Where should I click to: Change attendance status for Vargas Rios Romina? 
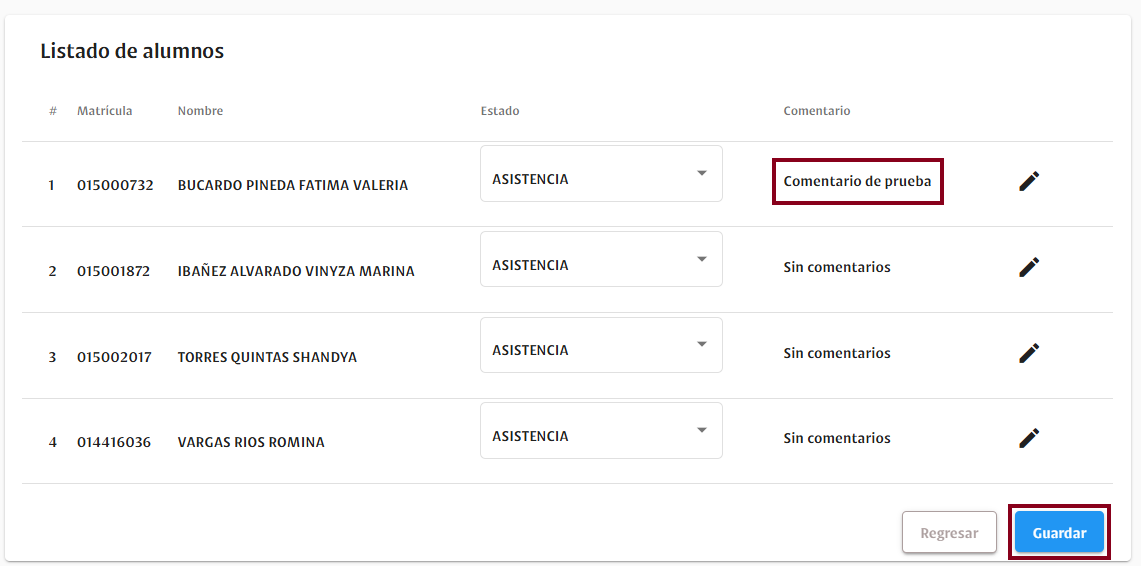pyautogui.click(x=600, y=431)
